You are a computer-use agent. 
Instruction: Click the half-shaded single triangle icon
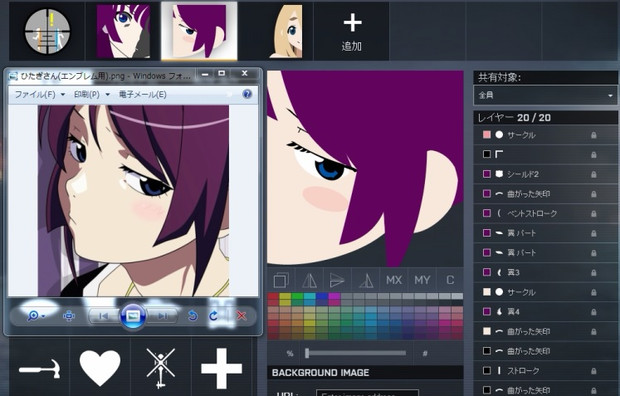(366, 280)
